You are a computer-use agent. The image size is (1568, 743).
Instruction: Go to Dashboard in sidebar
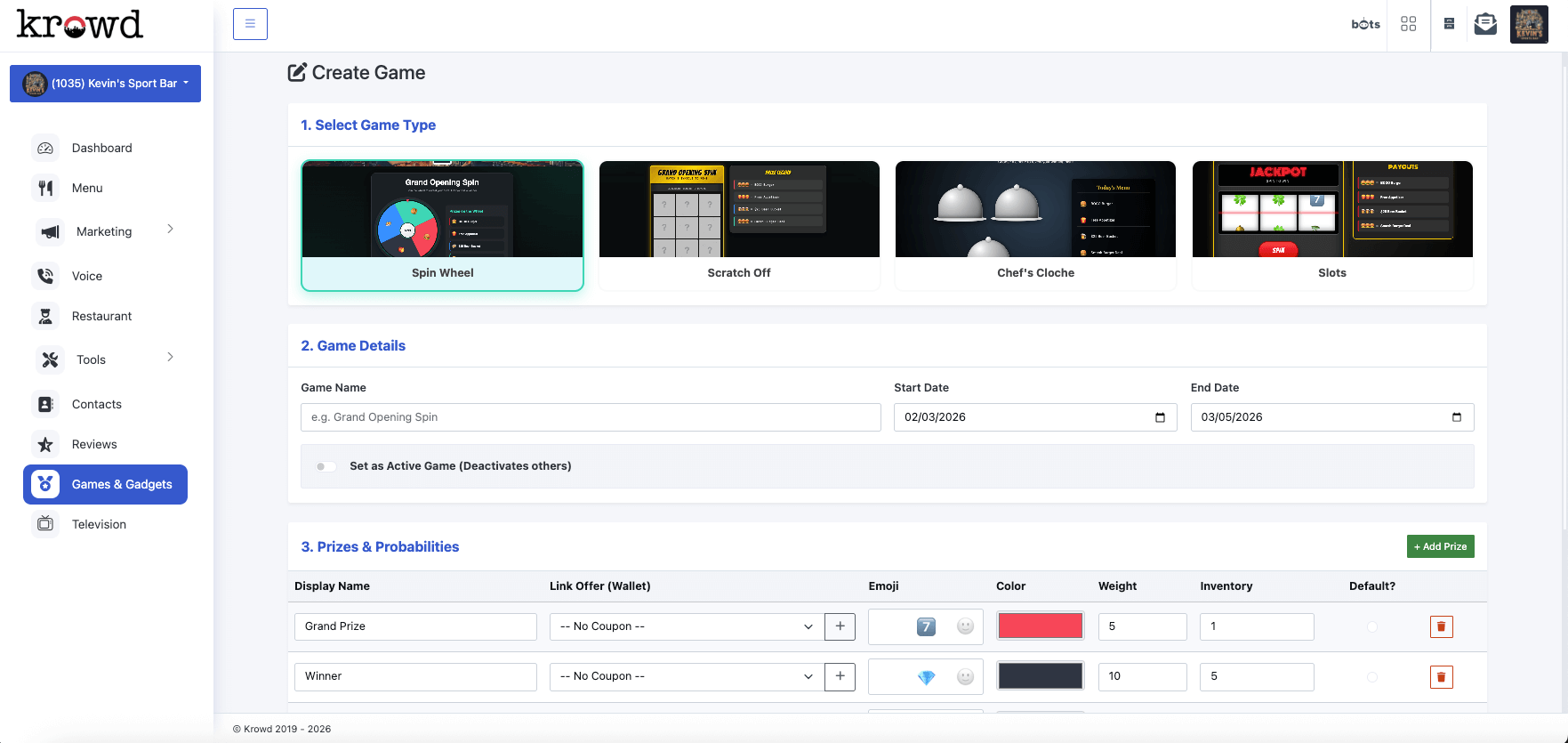[101, 148]
